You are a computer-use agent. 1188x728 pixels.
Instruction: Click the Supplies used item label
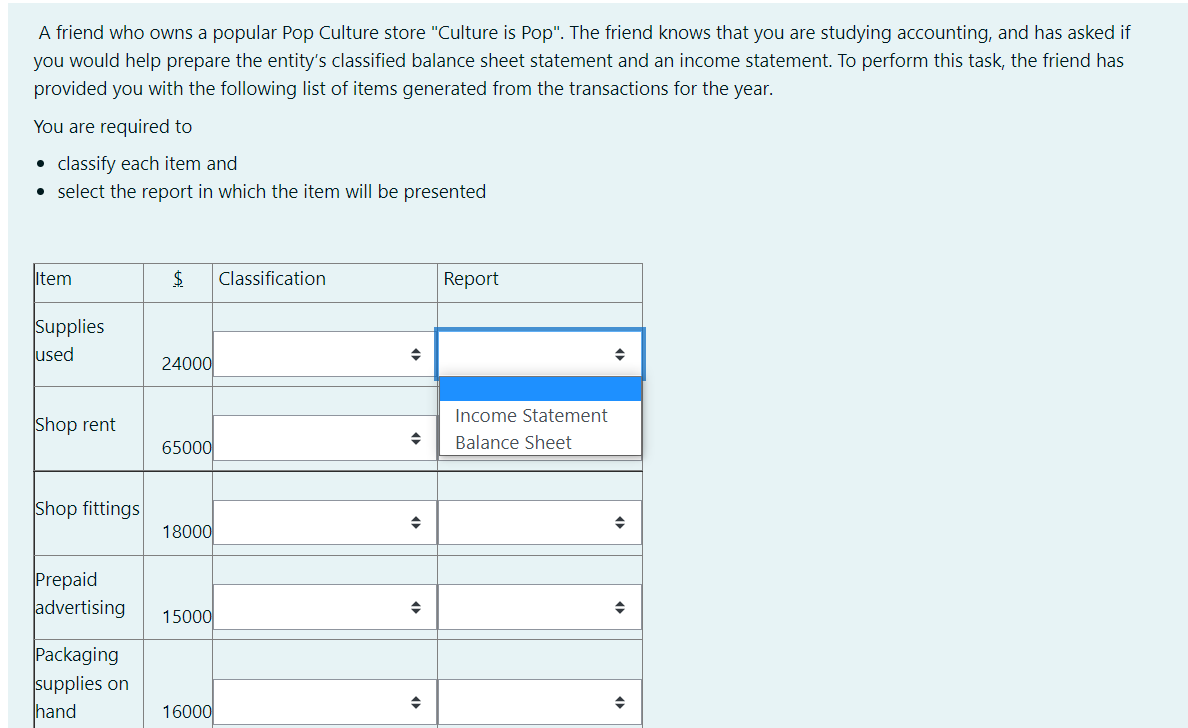(x=69, y=340)
